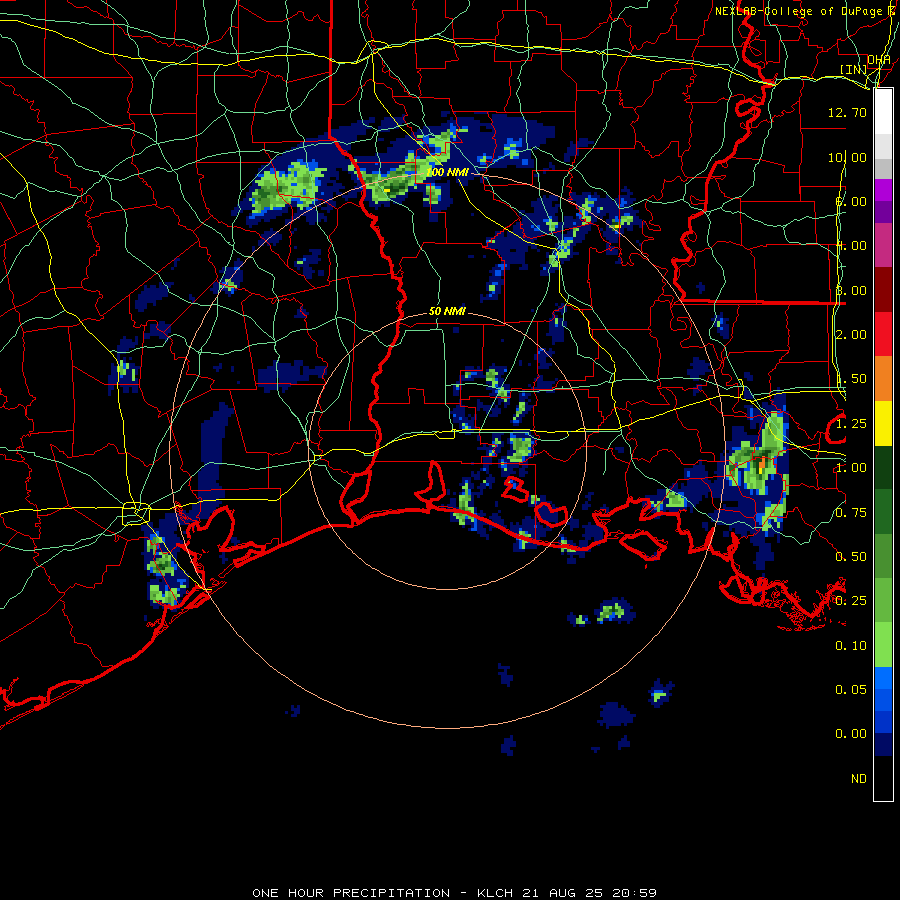Click the 3.00 scale value
This screenshot has height=900, width=900.
pos(851,290)
